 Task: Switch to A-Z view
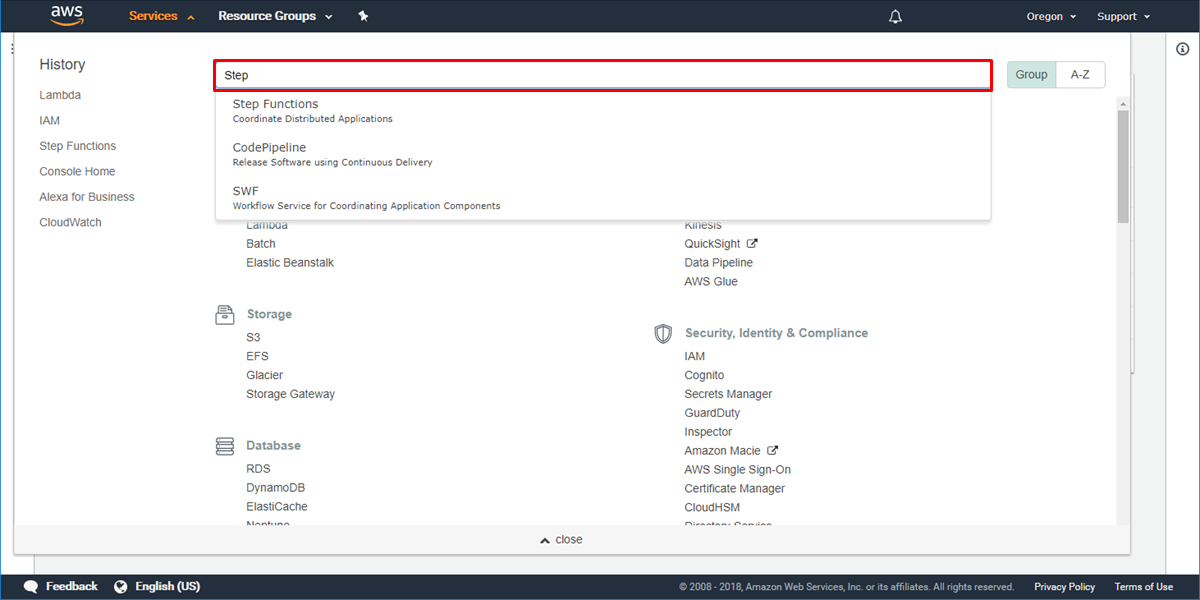pos(1080,75)
